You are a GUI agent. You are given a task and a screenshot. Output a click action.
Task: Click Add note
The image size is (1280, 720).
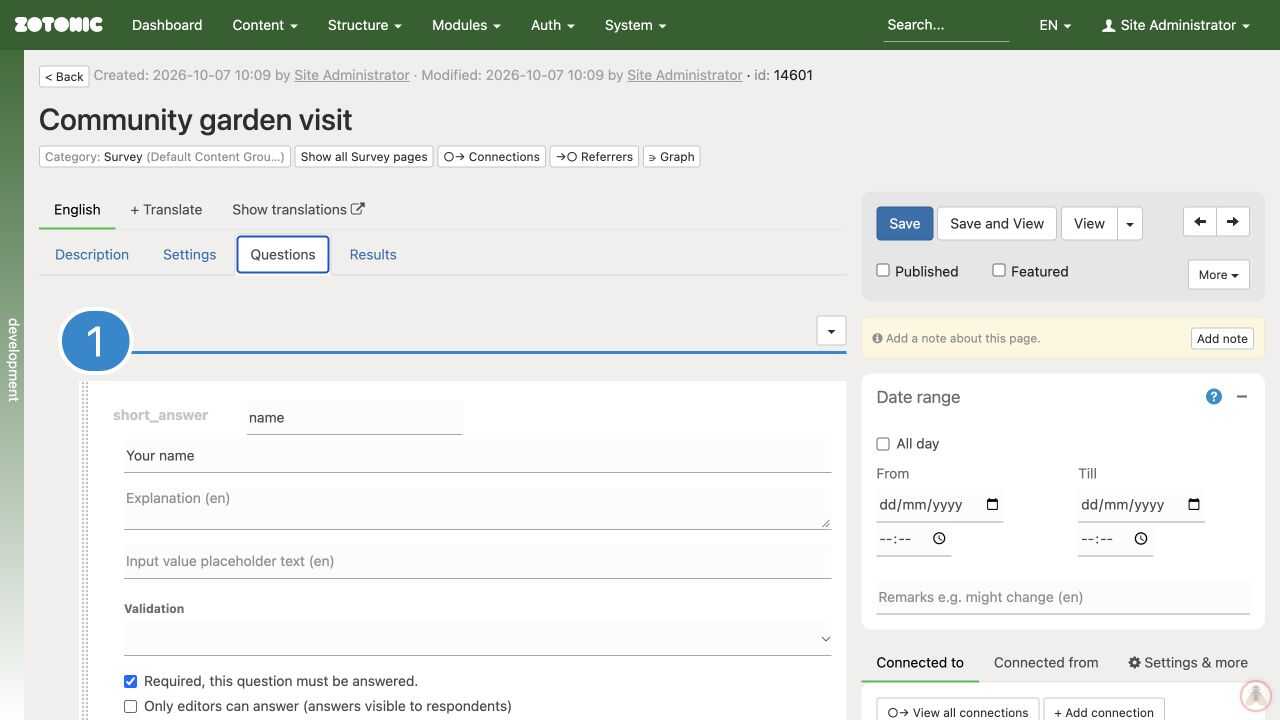[x=1222, y=338]
